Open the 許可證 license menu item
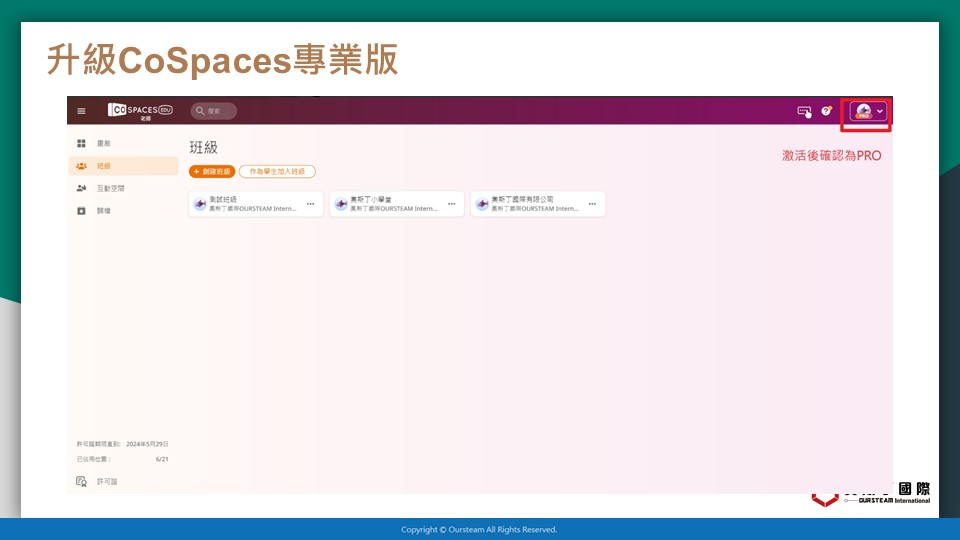960x540 pixels. 107,482
